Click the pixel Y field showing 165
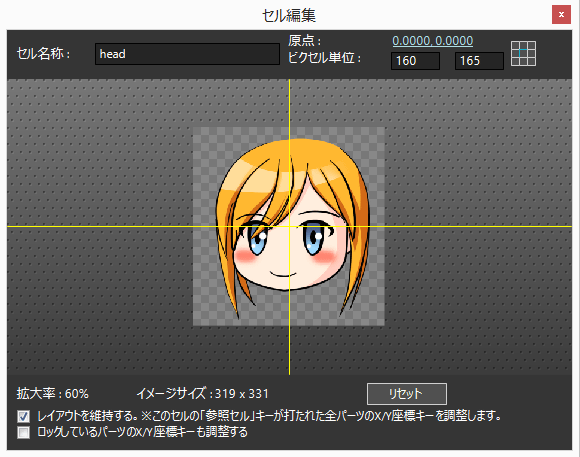This screenshot has height=457, width=580. click(x=479, y=61)
